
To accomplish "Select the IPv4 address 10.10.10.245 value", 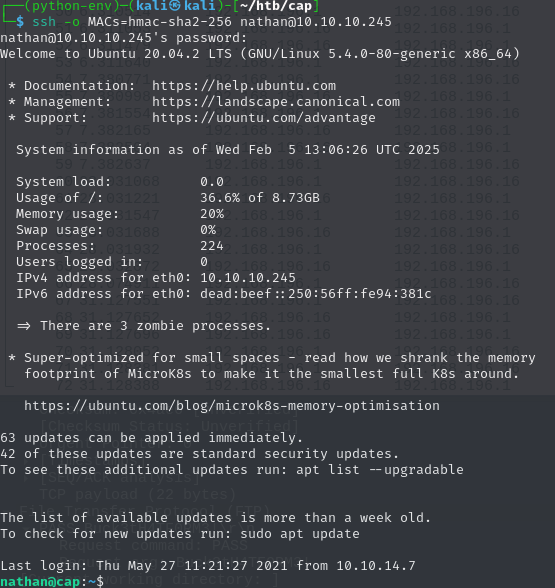I will (248, 278).
